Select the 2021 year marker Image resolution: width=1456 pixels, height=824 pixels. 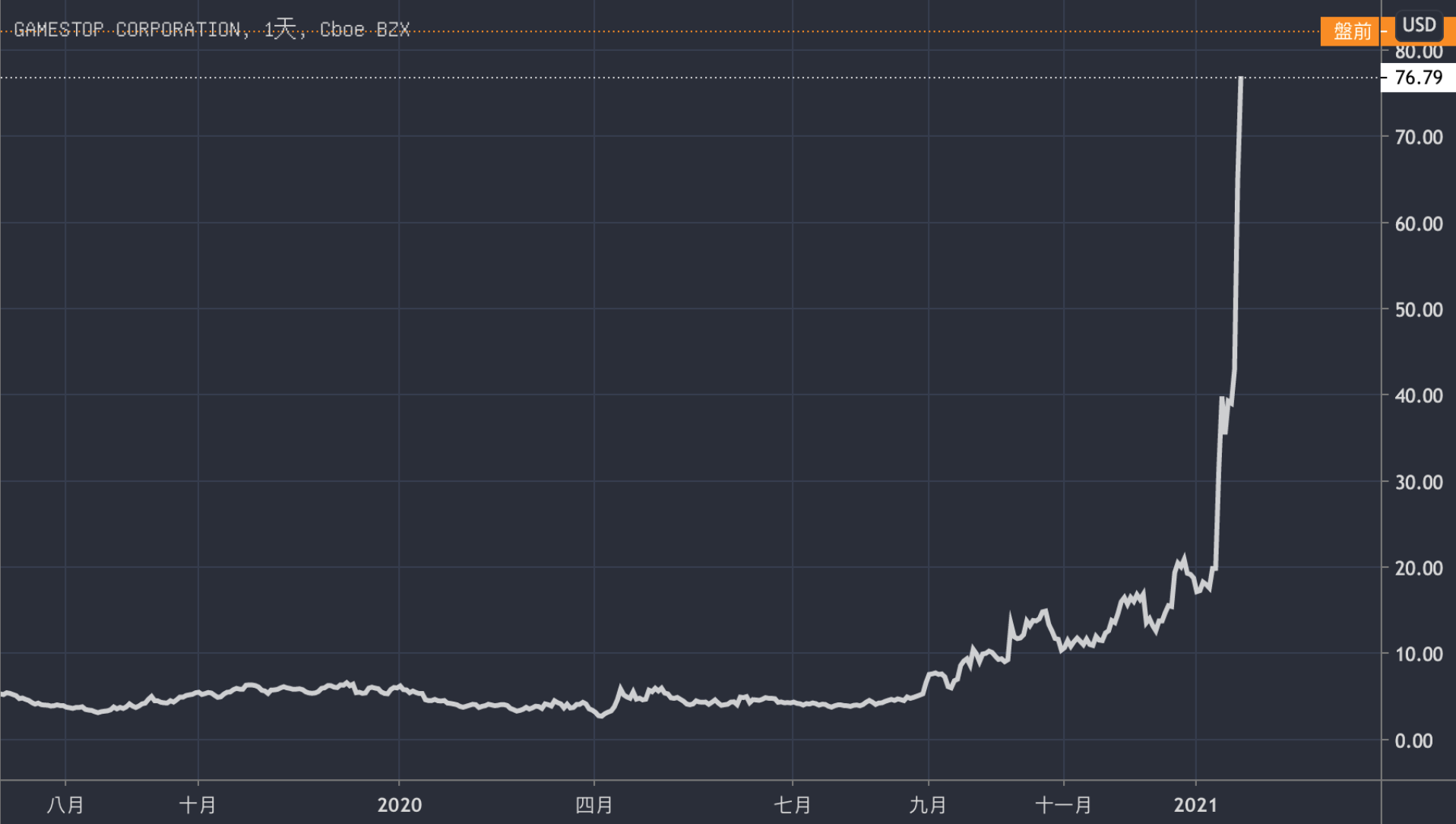tap(1195, 805)
